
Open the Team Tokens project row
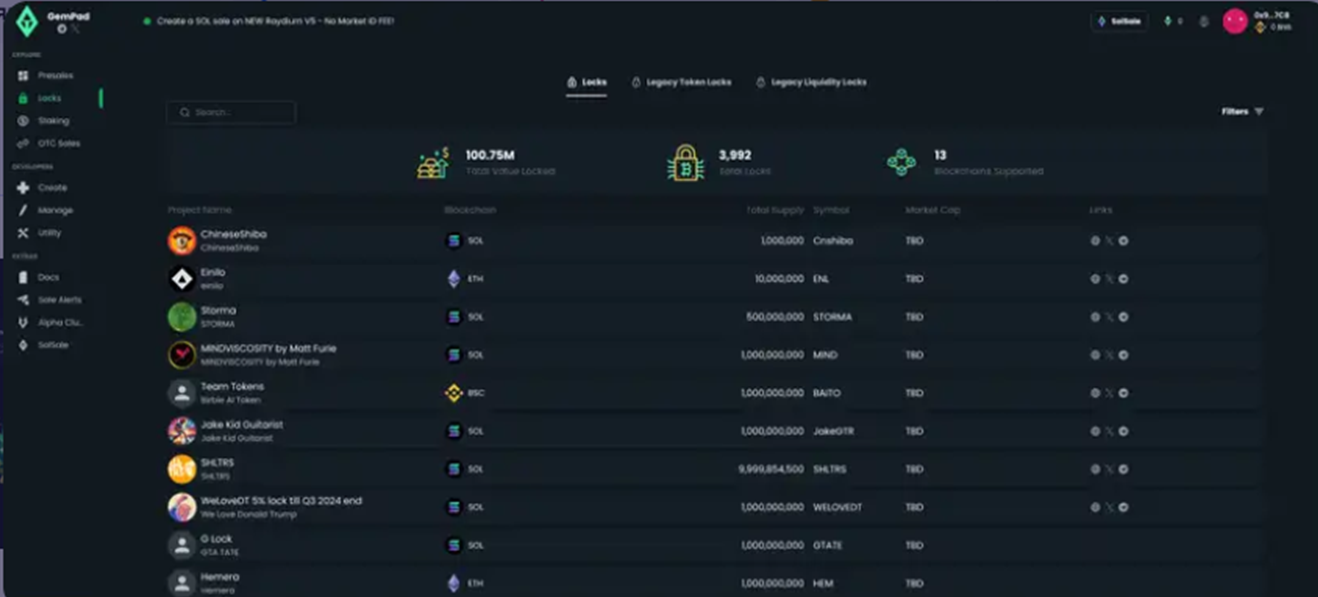click(x=715, y=393)
